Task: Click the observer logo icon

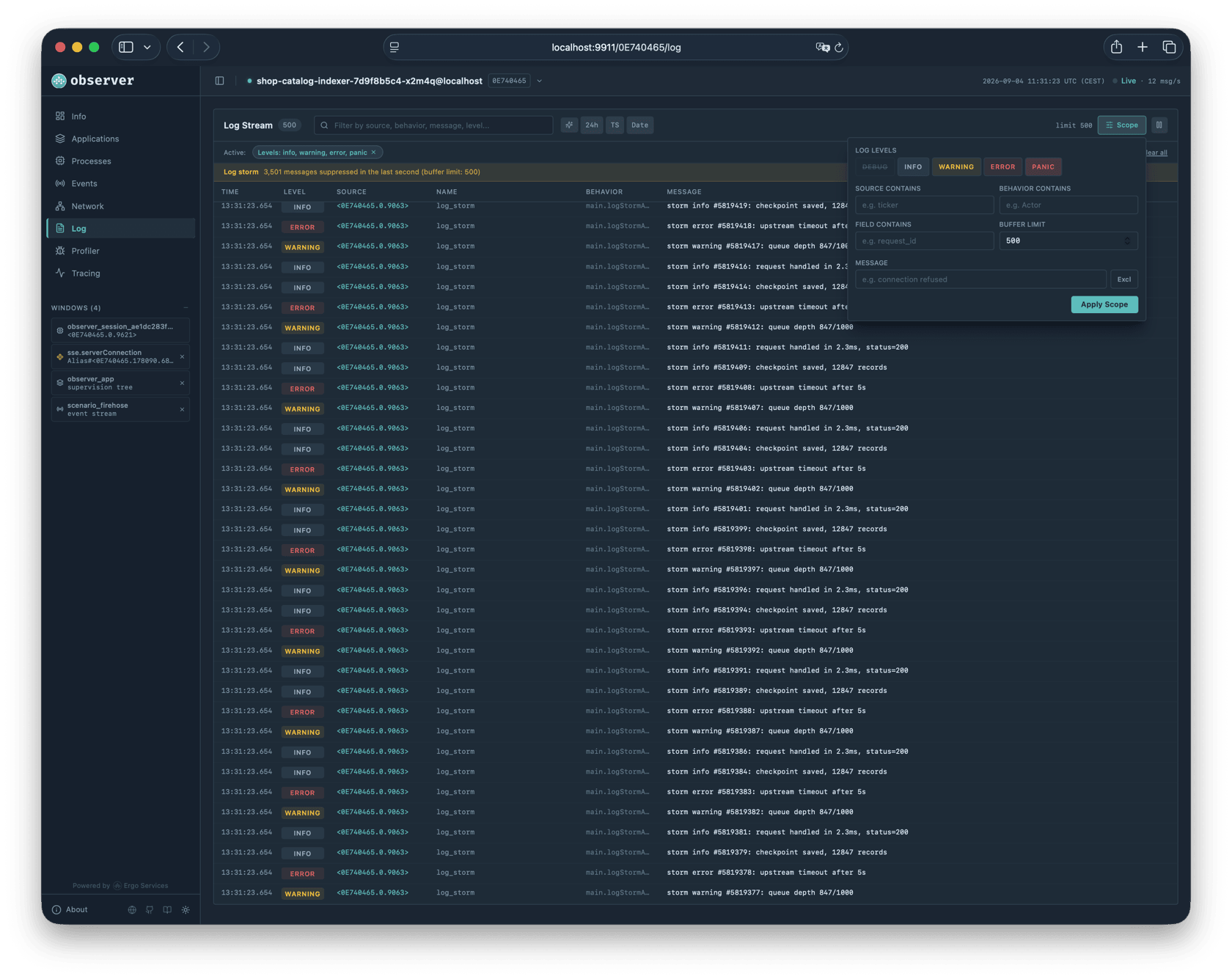Action: (59, 81)
